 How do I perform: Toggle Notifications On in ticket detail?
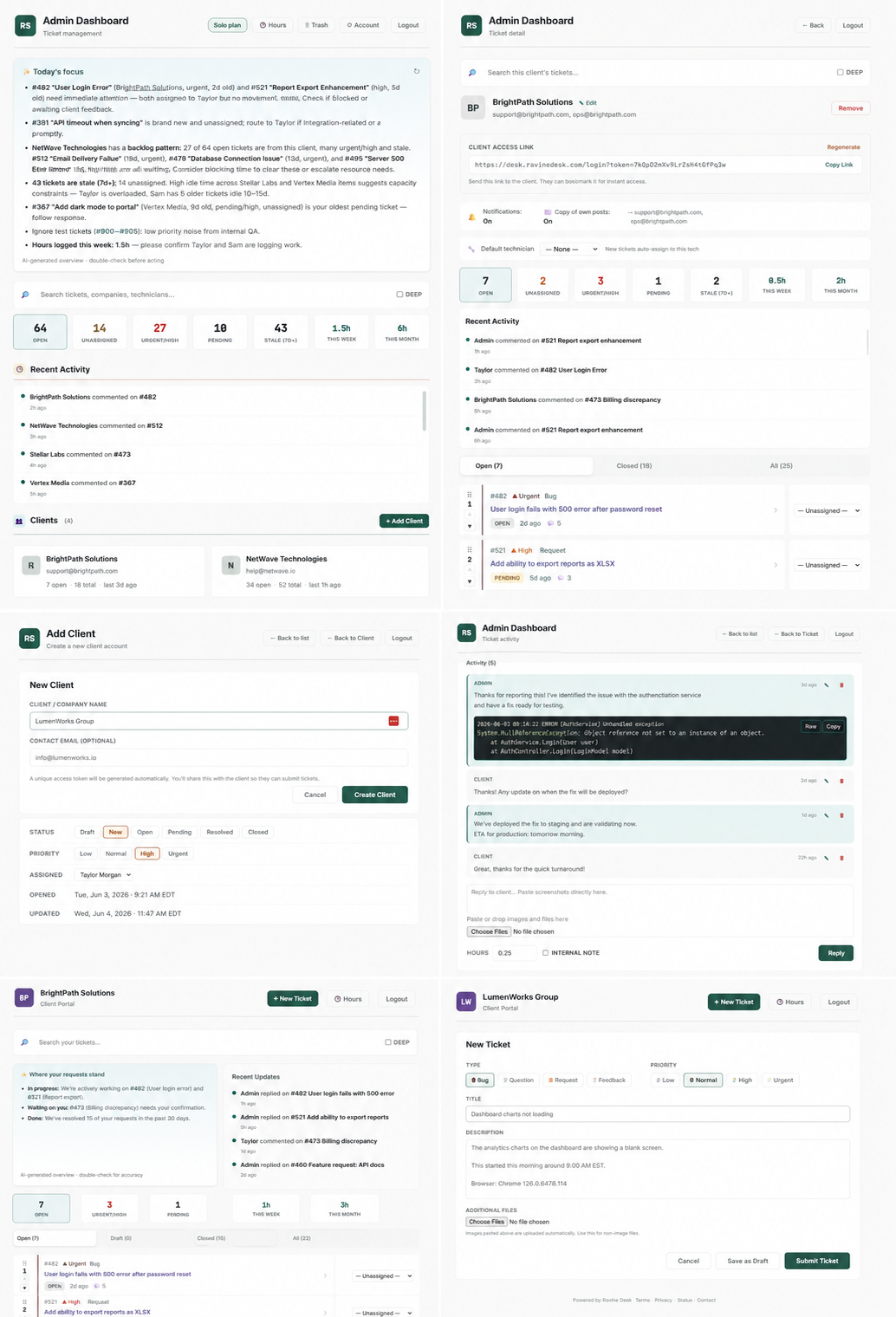pos(487,221)
